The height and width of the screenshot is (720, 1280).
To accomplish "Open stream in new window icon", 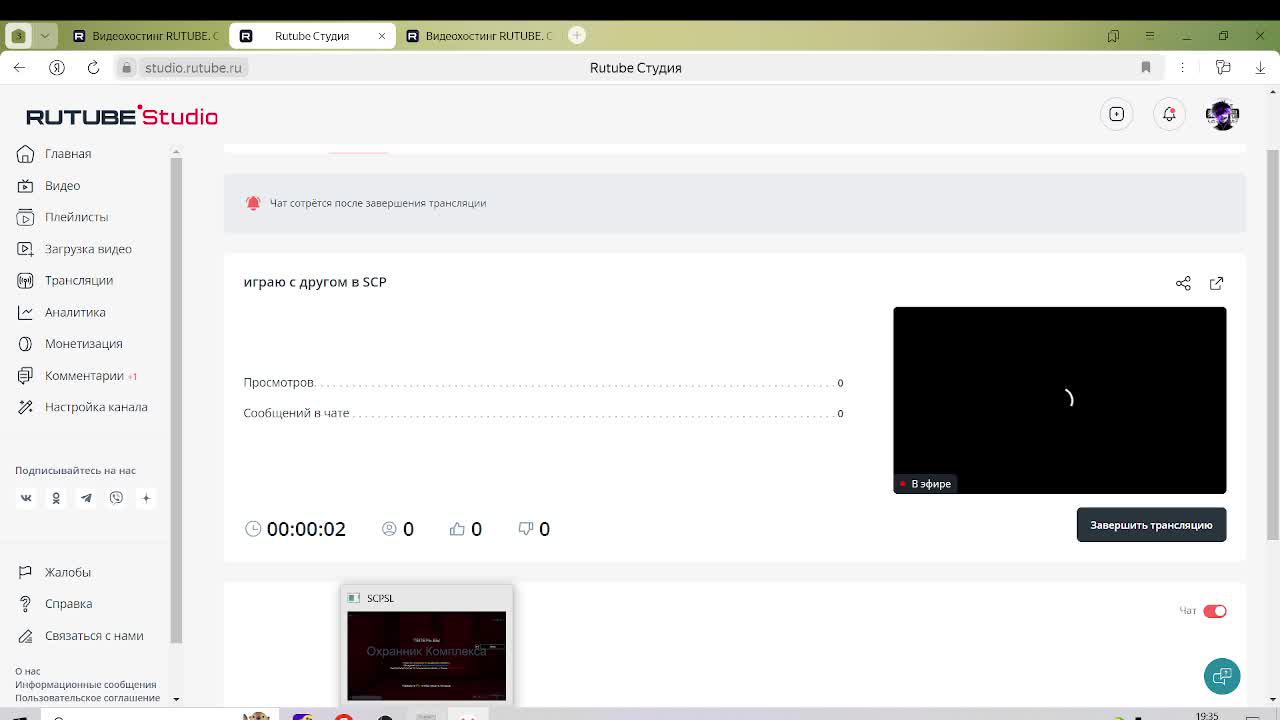I will click(1216, 284).
